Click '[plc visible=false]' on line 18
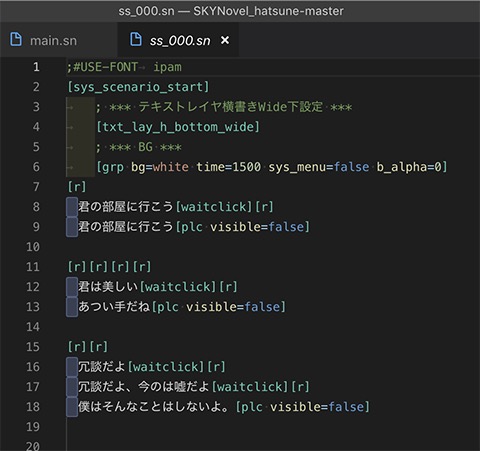This screenshot has width=480, height=451. (x=303, y=407)
